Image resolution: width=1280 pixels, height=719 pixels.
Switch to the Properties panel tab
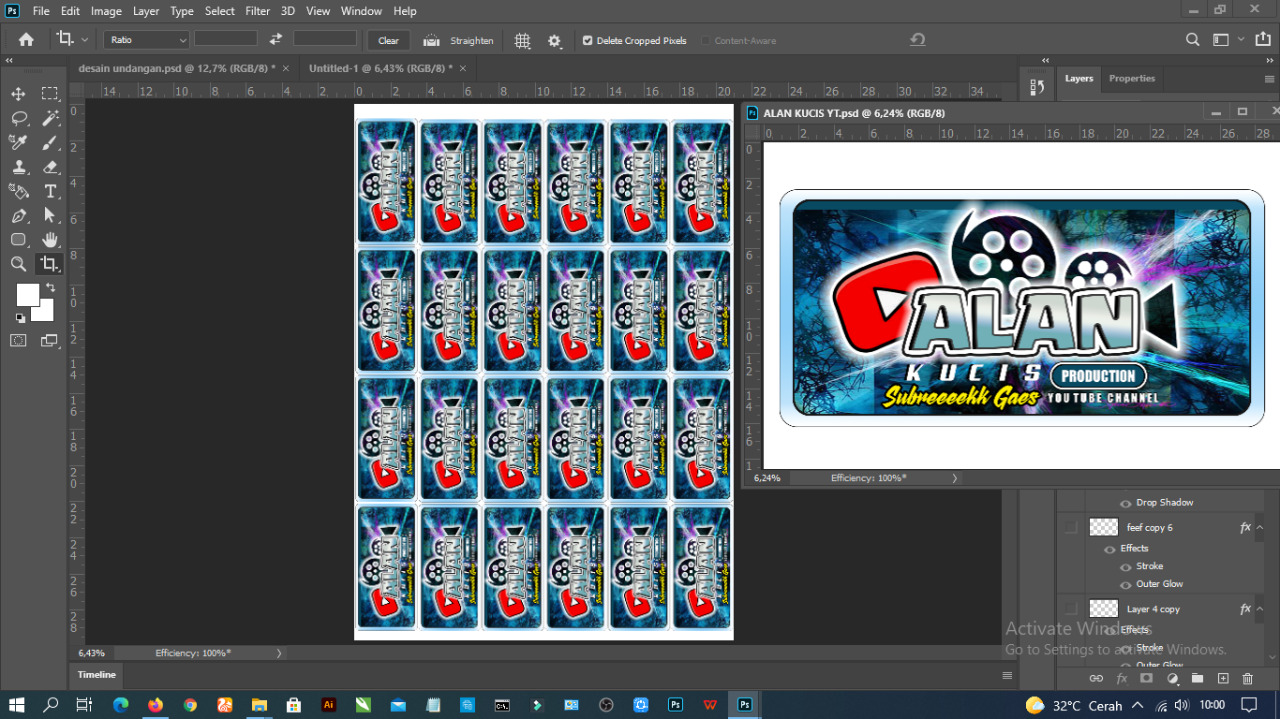(1132, 78)
